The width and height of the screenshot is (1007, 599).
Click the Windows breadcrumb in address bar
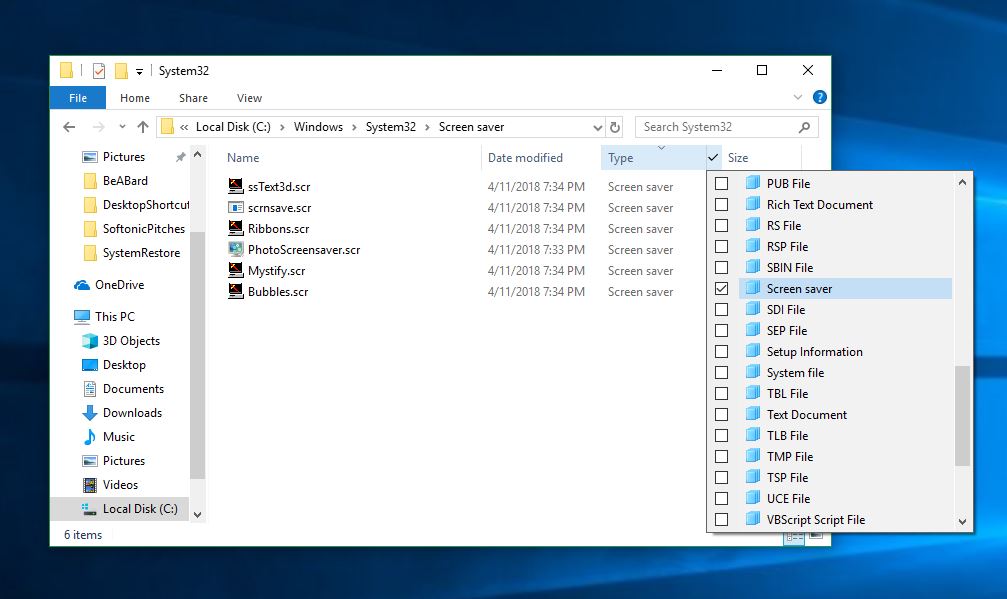point(318,127)
